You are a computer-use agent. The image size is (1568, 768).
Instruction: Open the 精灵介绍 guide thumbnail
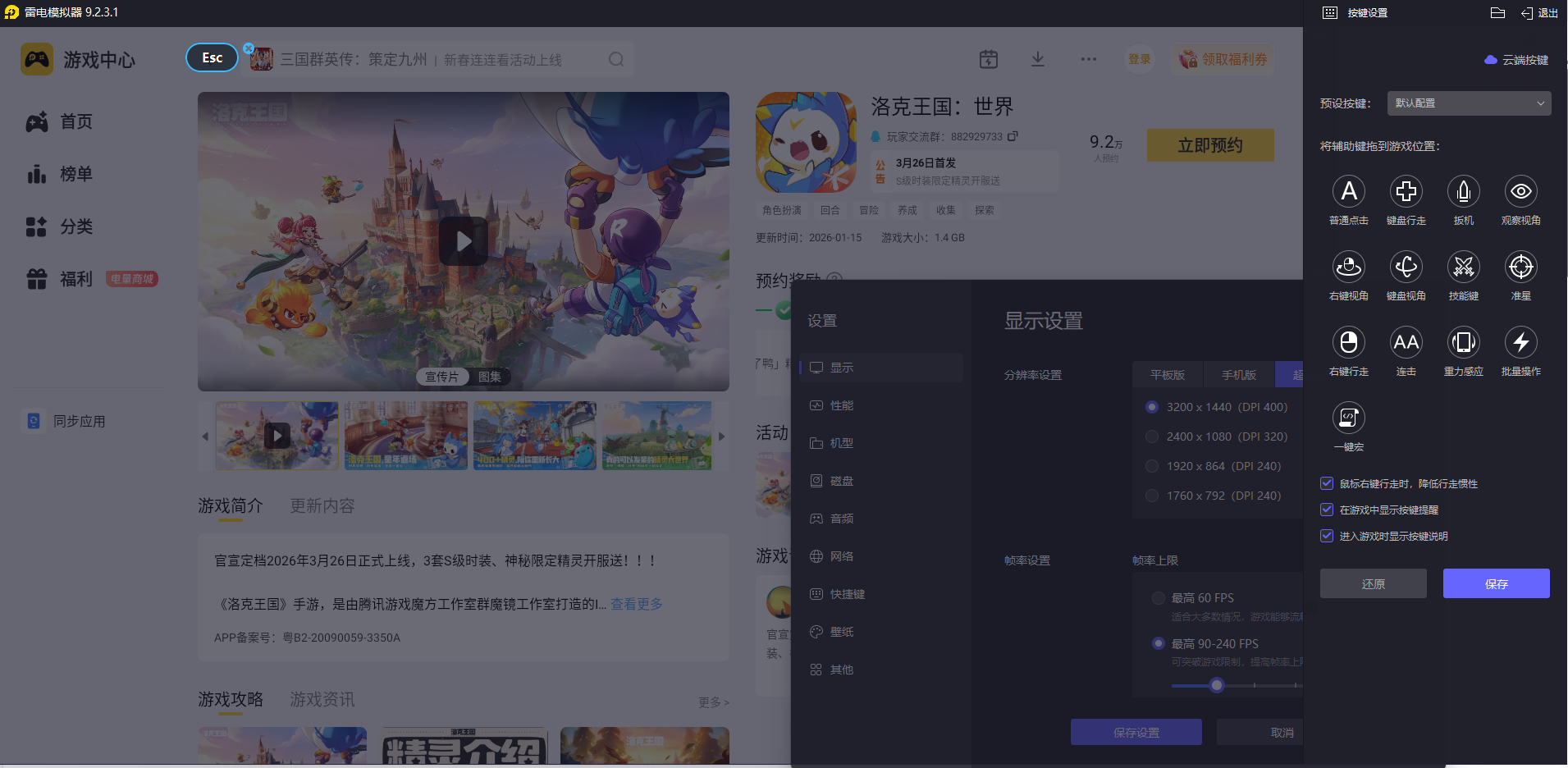464,746
